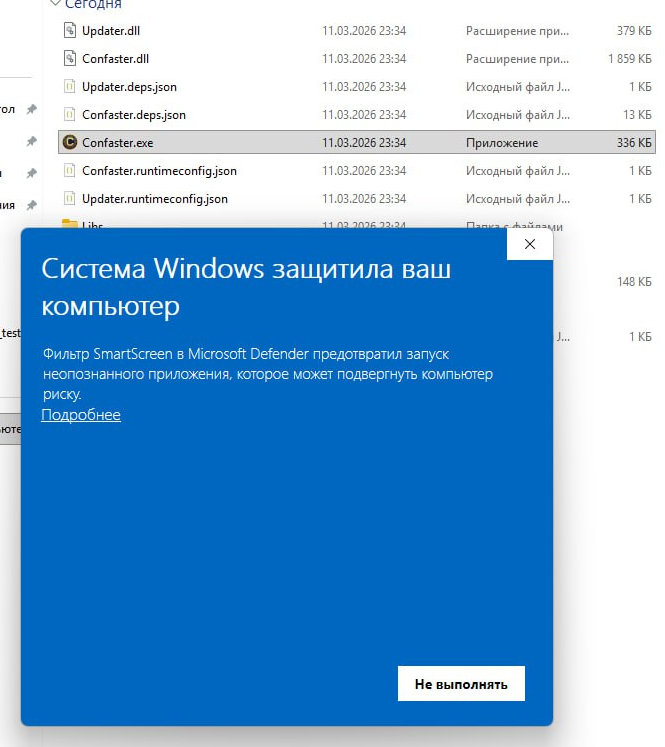
Task: Click the Confaster.exe application icon
Action: click(70, 142)
